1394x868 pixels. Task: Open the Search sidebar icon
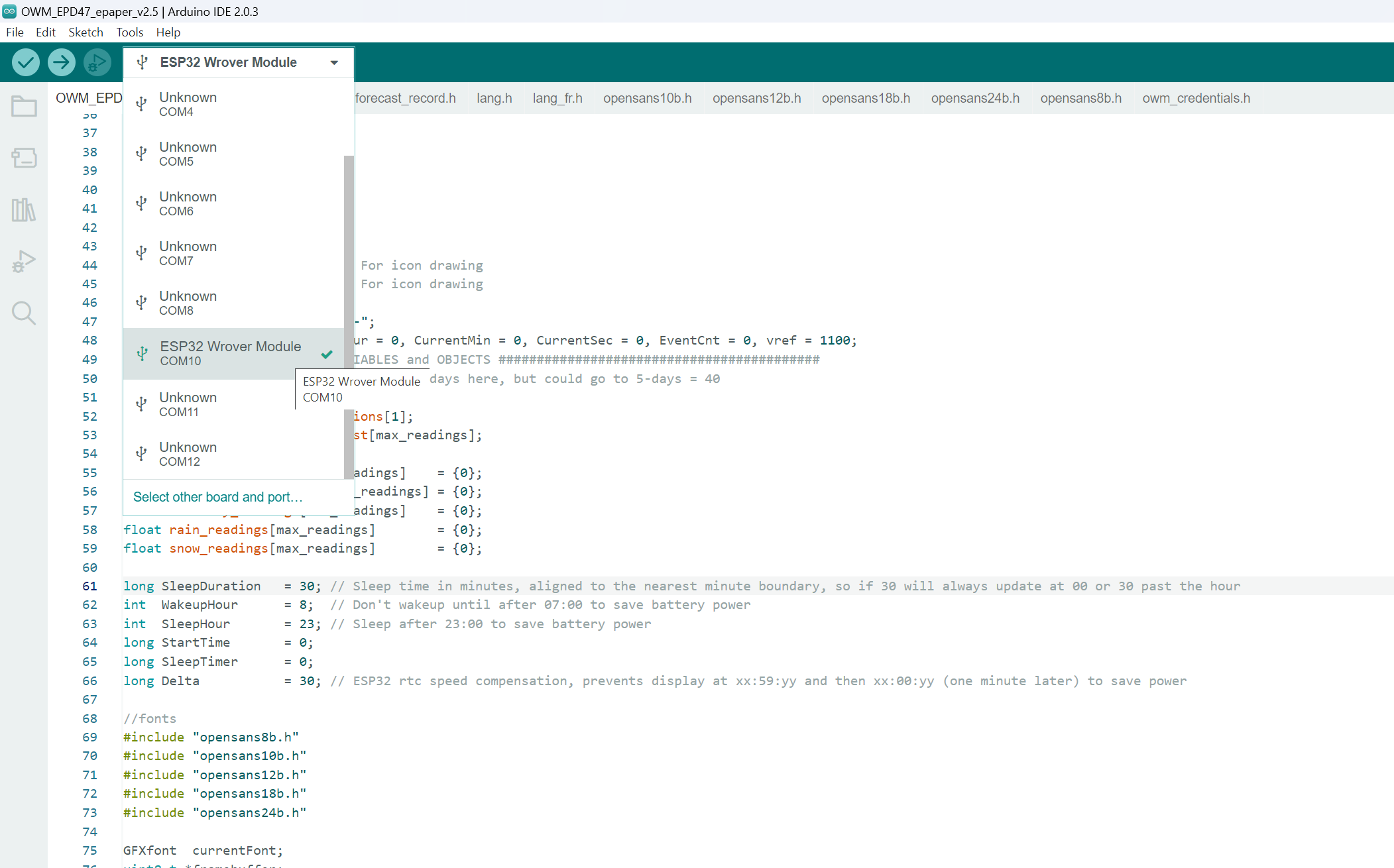24,313
